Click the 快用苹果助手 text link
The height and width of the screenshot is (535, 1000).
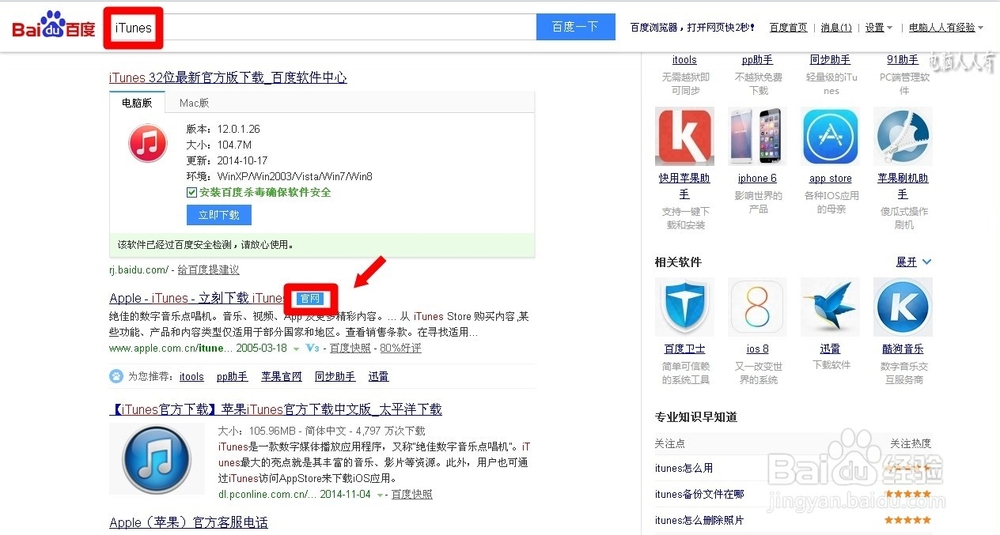(684, 186)
